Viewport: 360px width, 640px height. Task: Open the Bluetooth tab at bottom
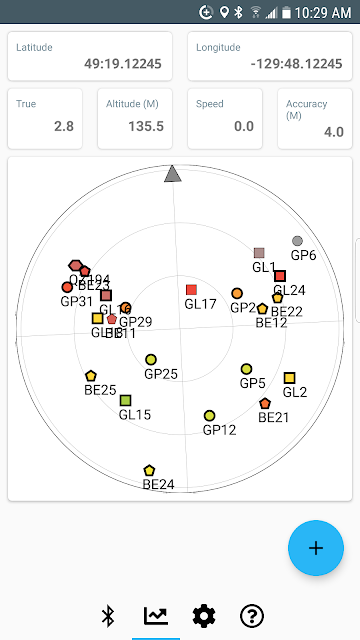(108, 616)
